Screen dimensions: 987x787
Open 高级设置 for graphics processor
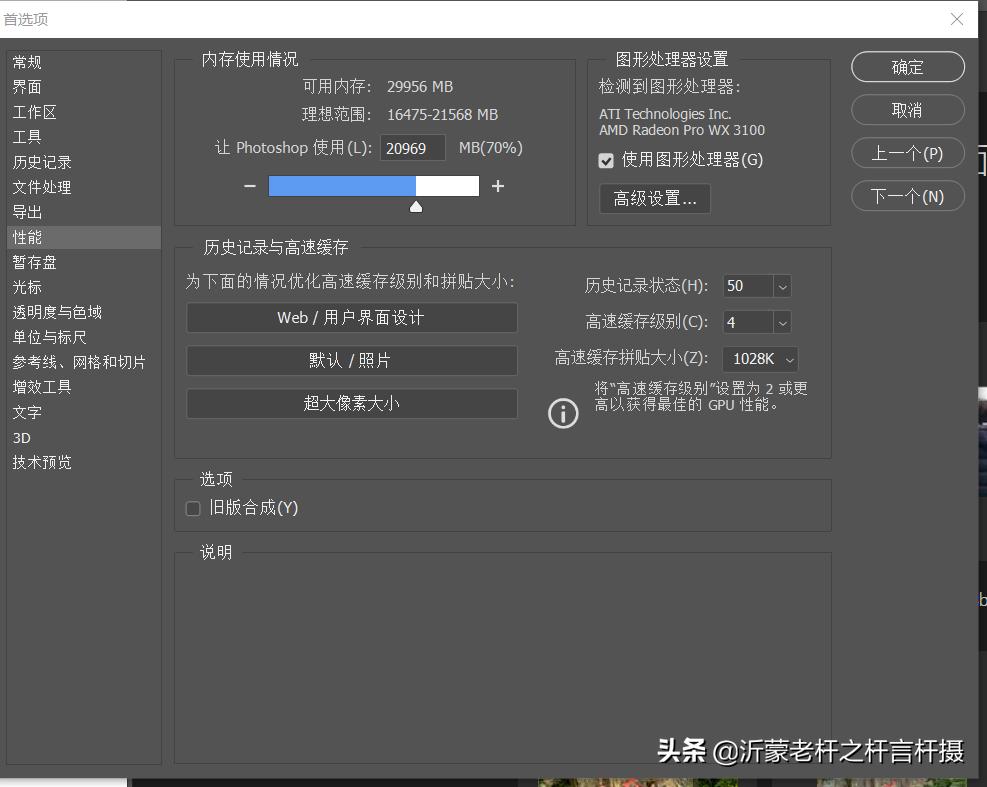[655, 198]
